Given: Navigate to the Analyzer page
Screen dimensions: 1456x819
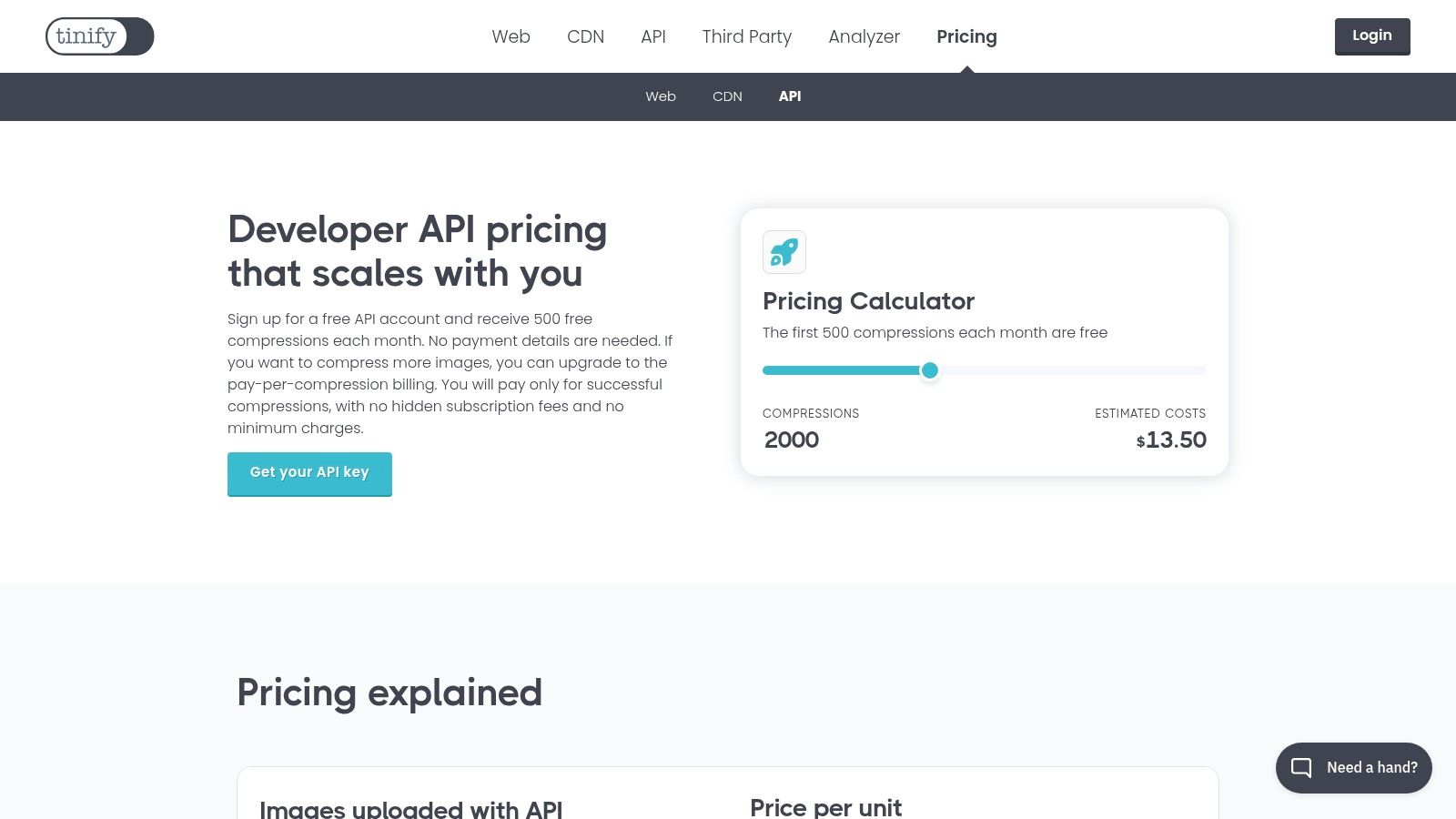Looking at the screenshot, I should point(864,36).
